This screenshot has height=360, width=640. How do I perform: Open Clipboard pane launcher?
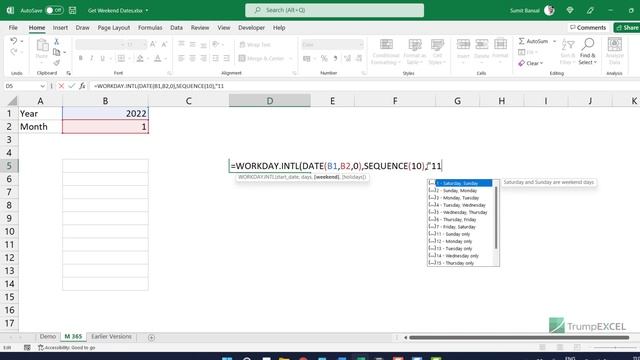tap(69, 73)
